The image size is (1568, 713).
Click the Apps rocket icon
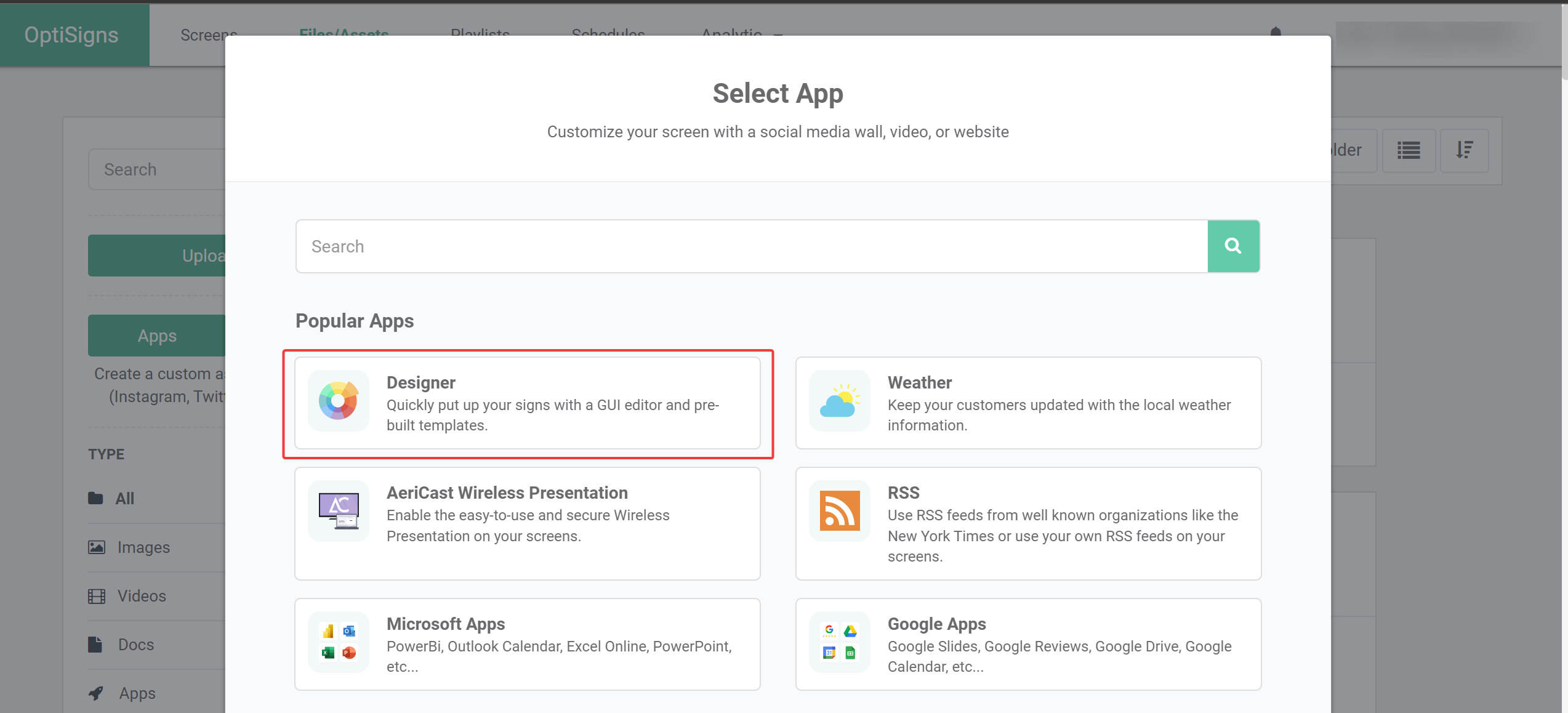tap(96, 693)
